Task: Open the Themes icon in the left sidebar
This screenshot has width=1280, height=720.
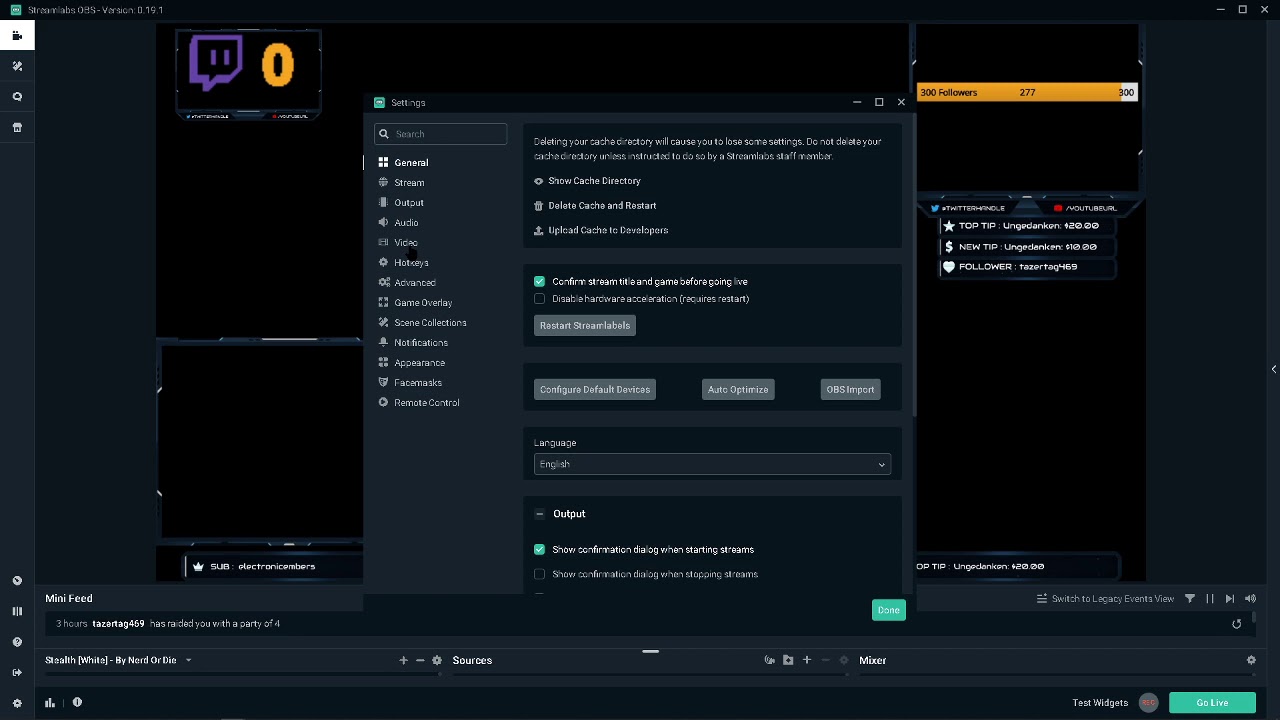Action: click(17, 66)
